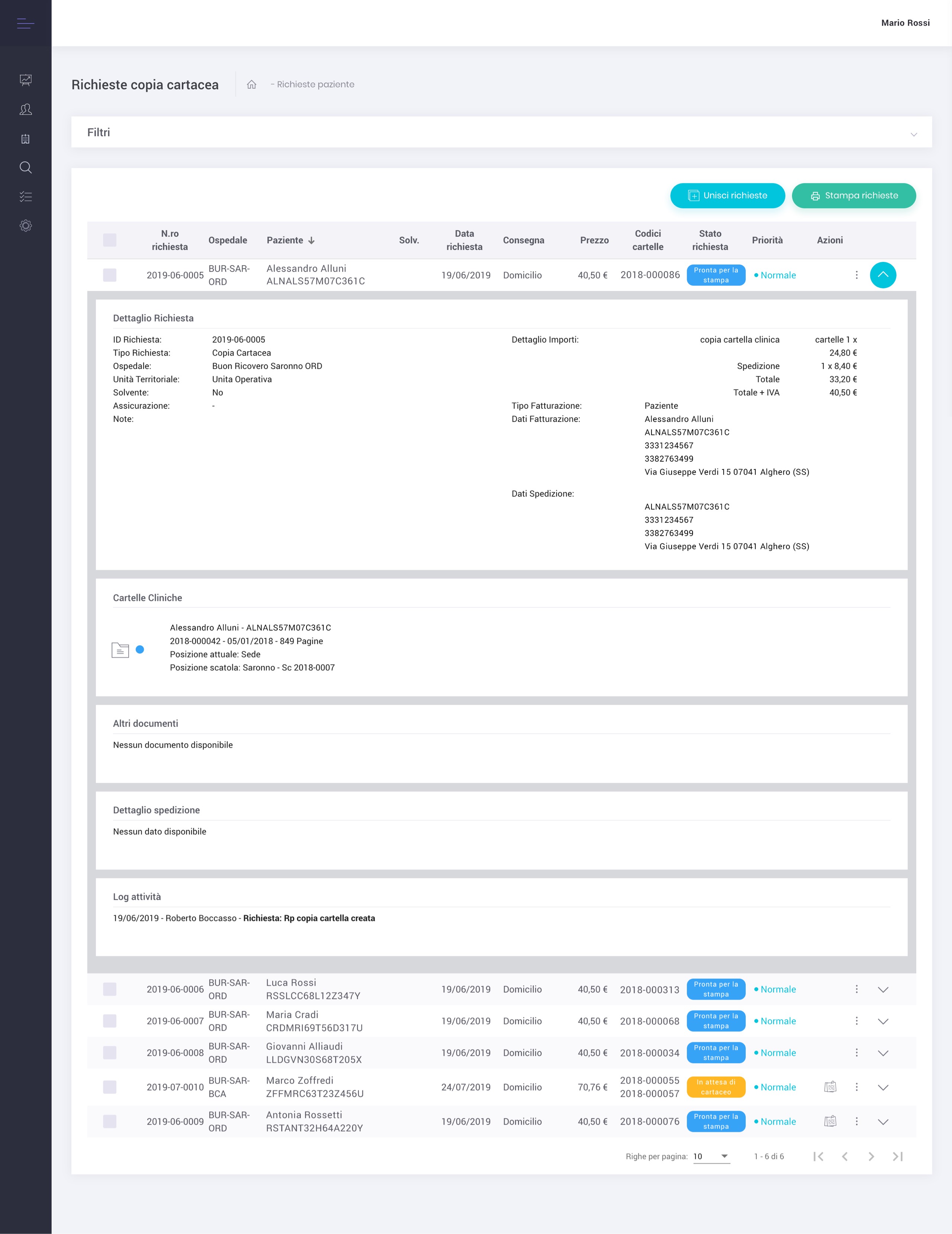Click the Filtri panel title
The image size is (952, 1234).
click(x=99, y=132)
